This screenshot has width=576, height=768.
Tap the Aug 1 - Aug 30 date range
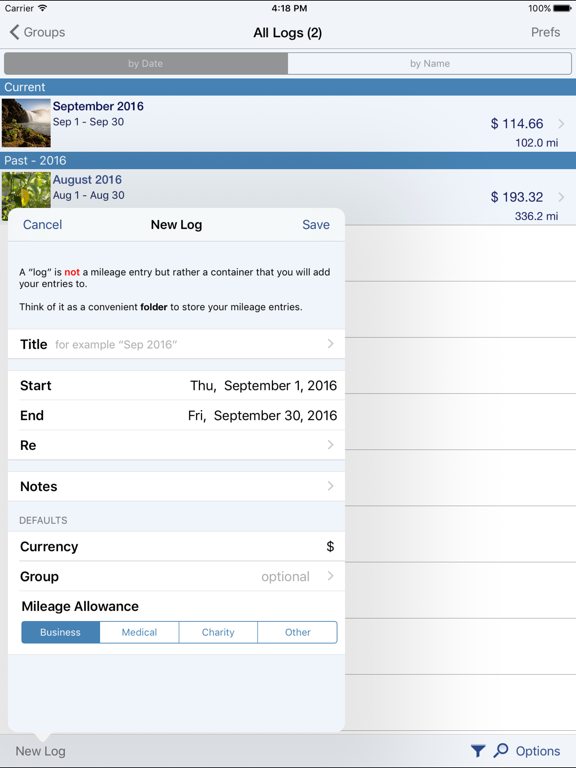89,195
